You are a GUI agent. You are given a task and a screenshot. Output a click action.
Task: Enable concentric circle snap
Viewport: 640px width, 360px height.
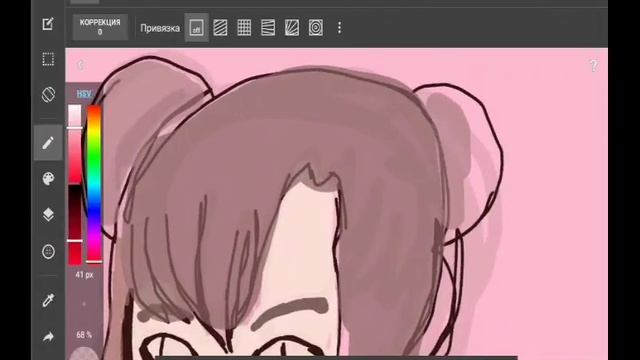(316, 28)
